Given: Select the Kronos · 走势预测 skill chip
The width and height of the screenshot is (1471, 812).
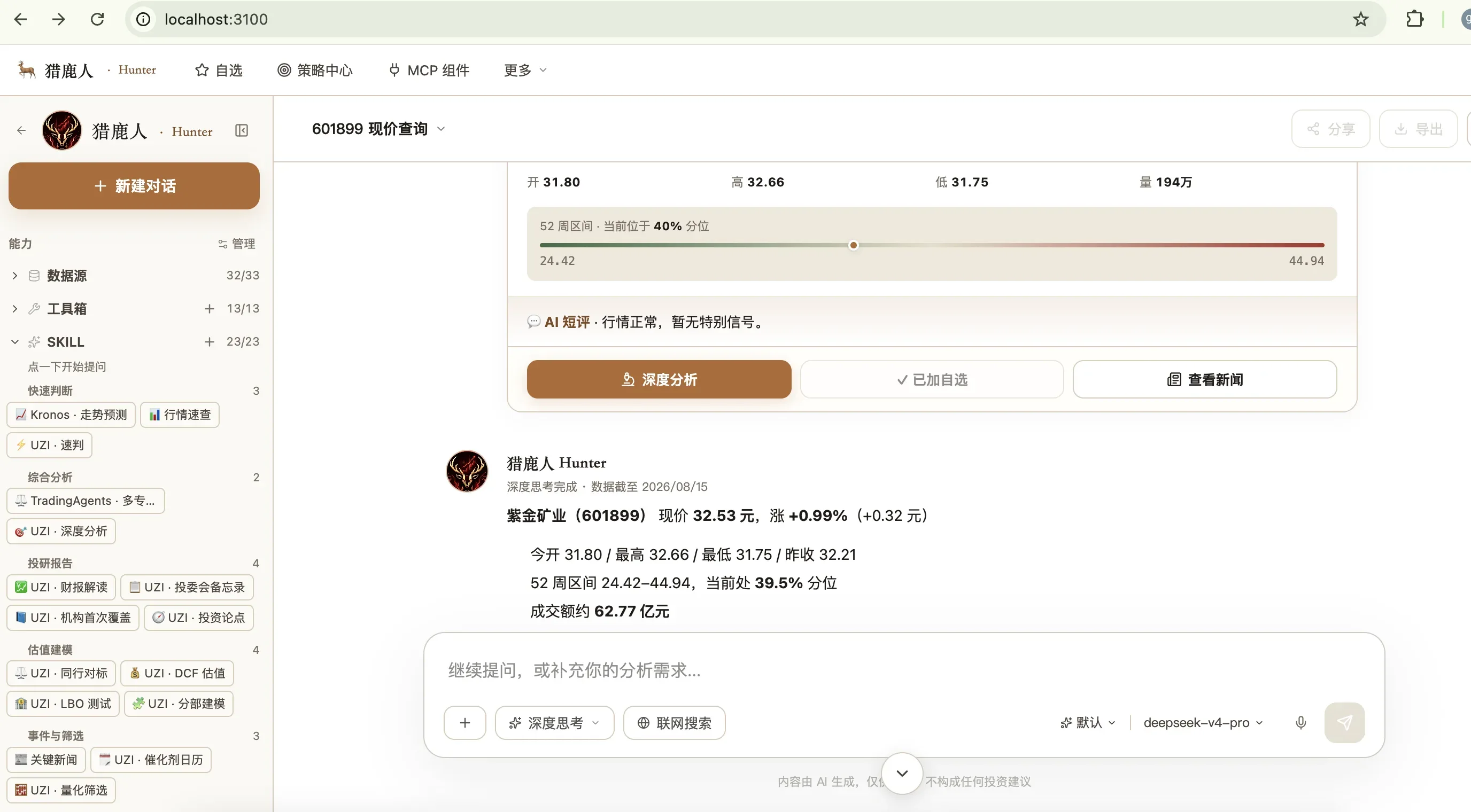Looking at the screenshot, I should [x=72, y=415].
